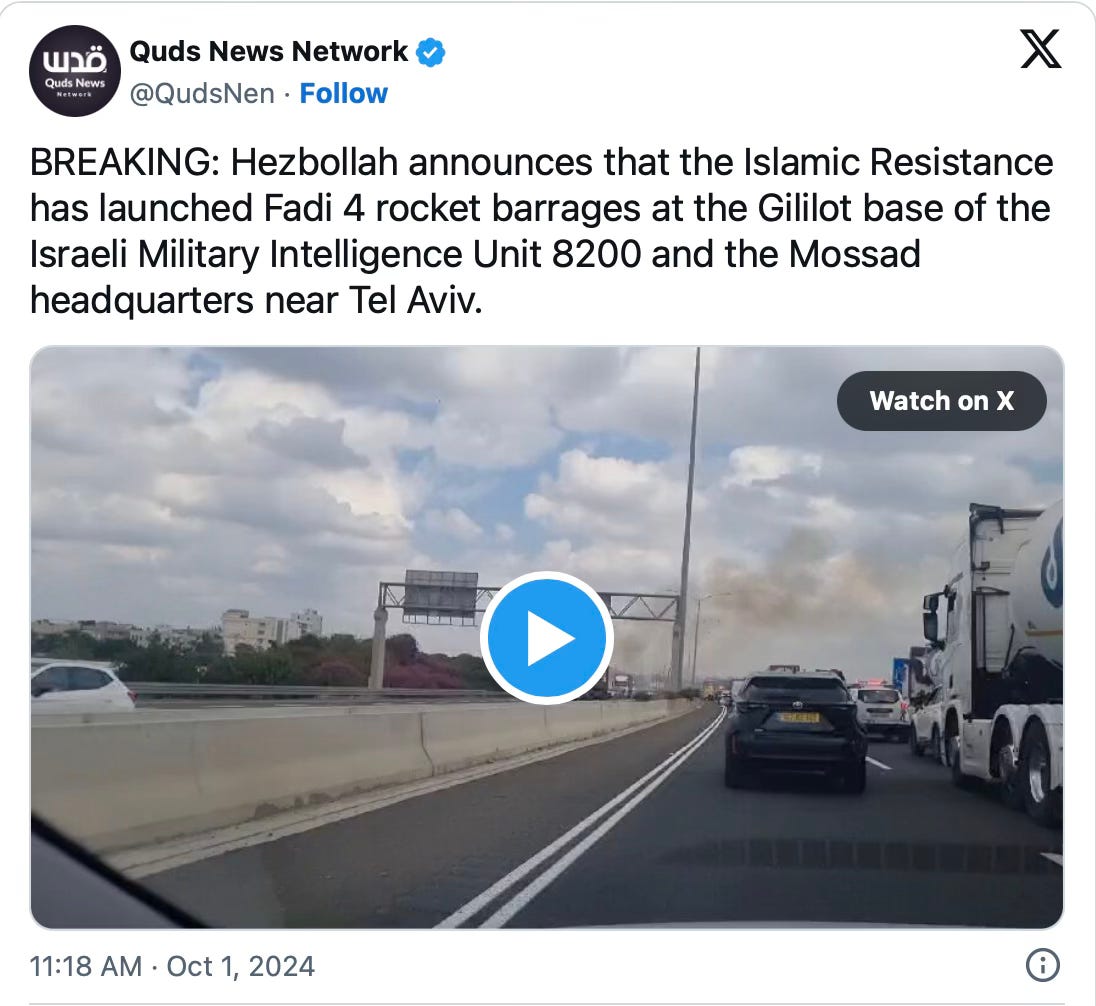Click the X logo icon
Image resolution: width=1096 pixels, height=1006 pixels.
(x=1041, y=49)
